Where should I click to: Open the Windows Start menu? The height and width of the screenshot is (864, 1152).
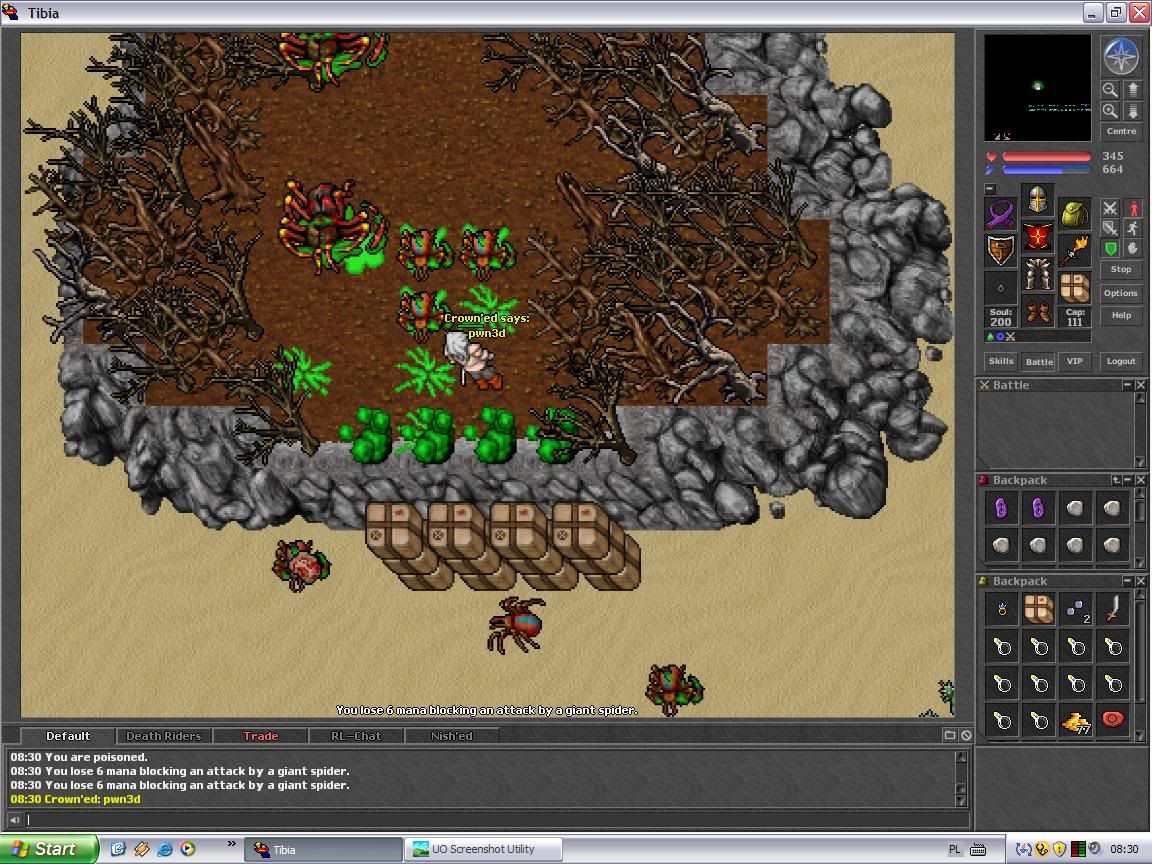48,849
